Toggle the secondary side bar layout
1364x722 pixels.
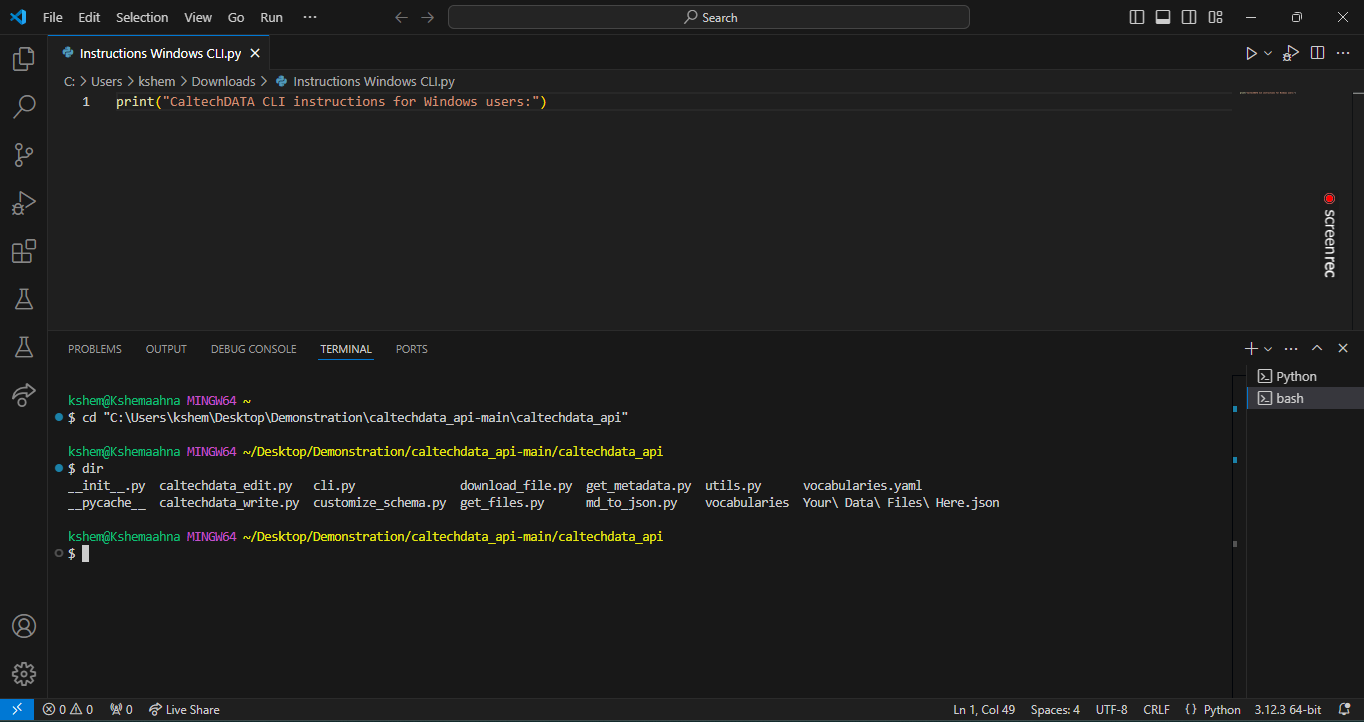(1189, 17)
